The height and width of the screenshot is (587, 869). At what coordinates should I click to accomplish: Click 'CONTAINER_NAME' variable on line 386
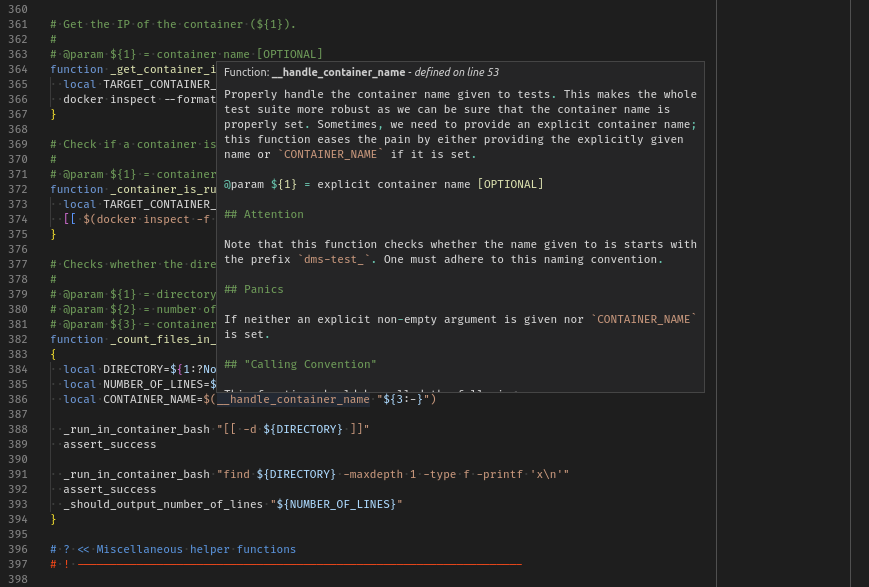tap(150, 399)
